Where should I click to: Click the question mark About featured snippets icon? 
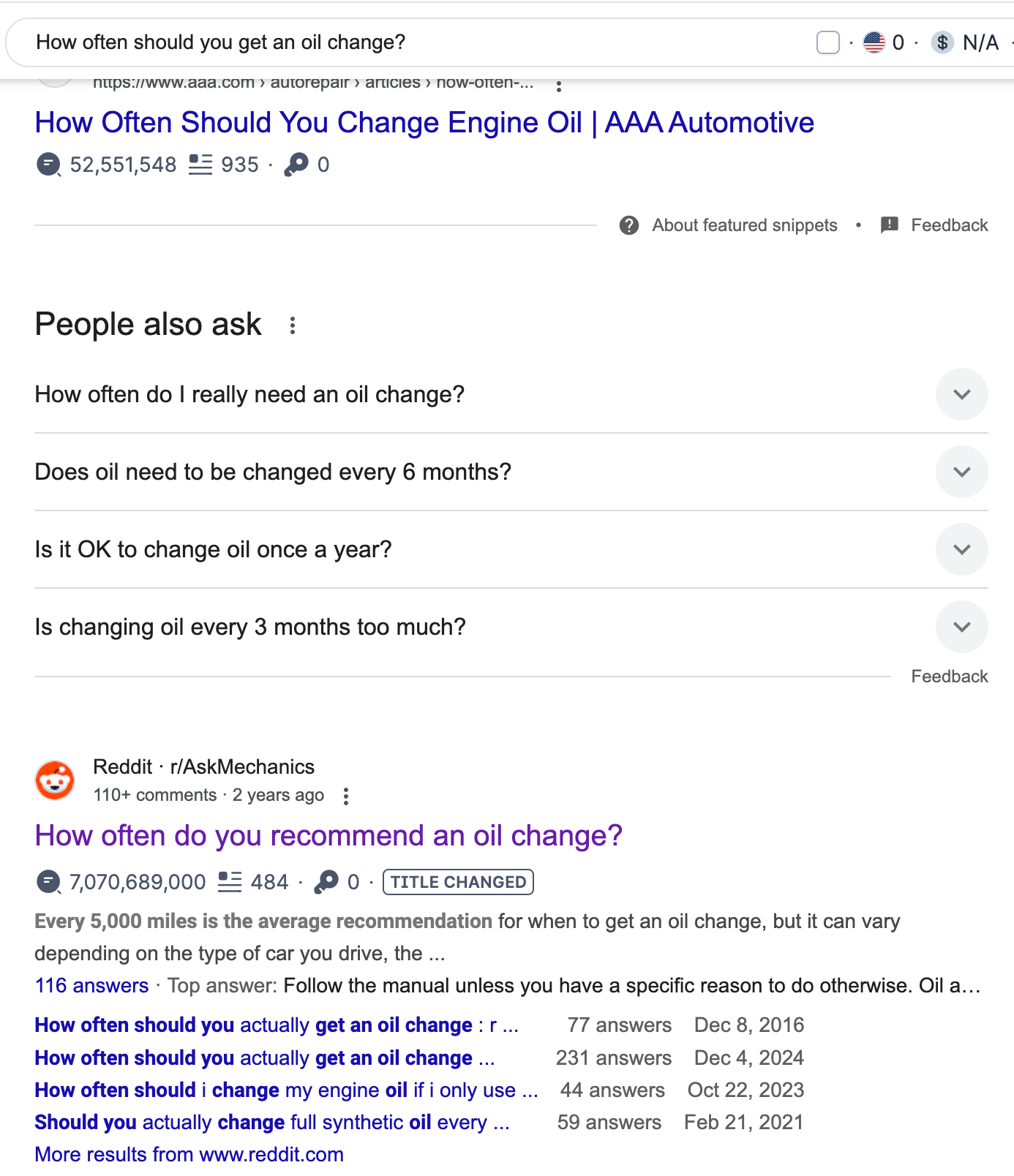(629, 225)
